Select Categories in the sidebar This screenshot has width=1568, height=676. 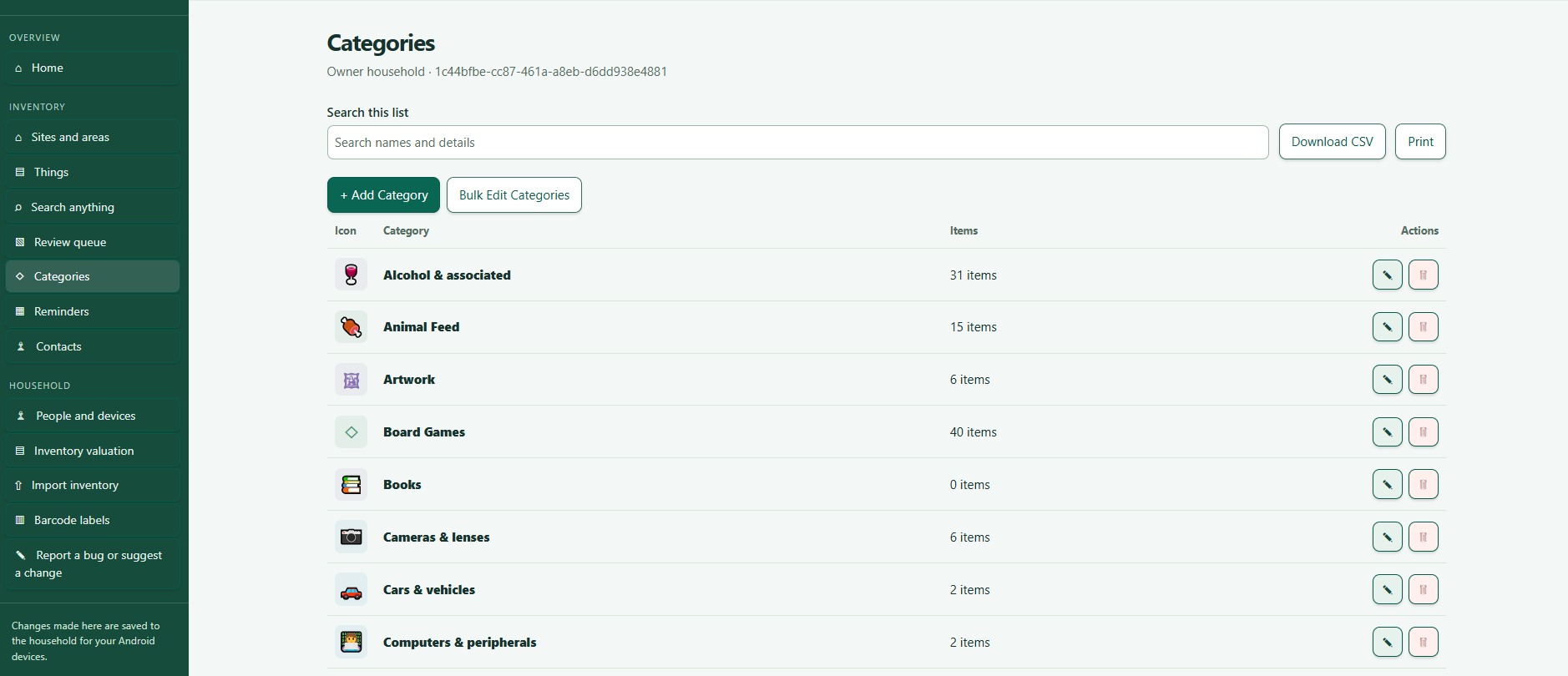93,276
